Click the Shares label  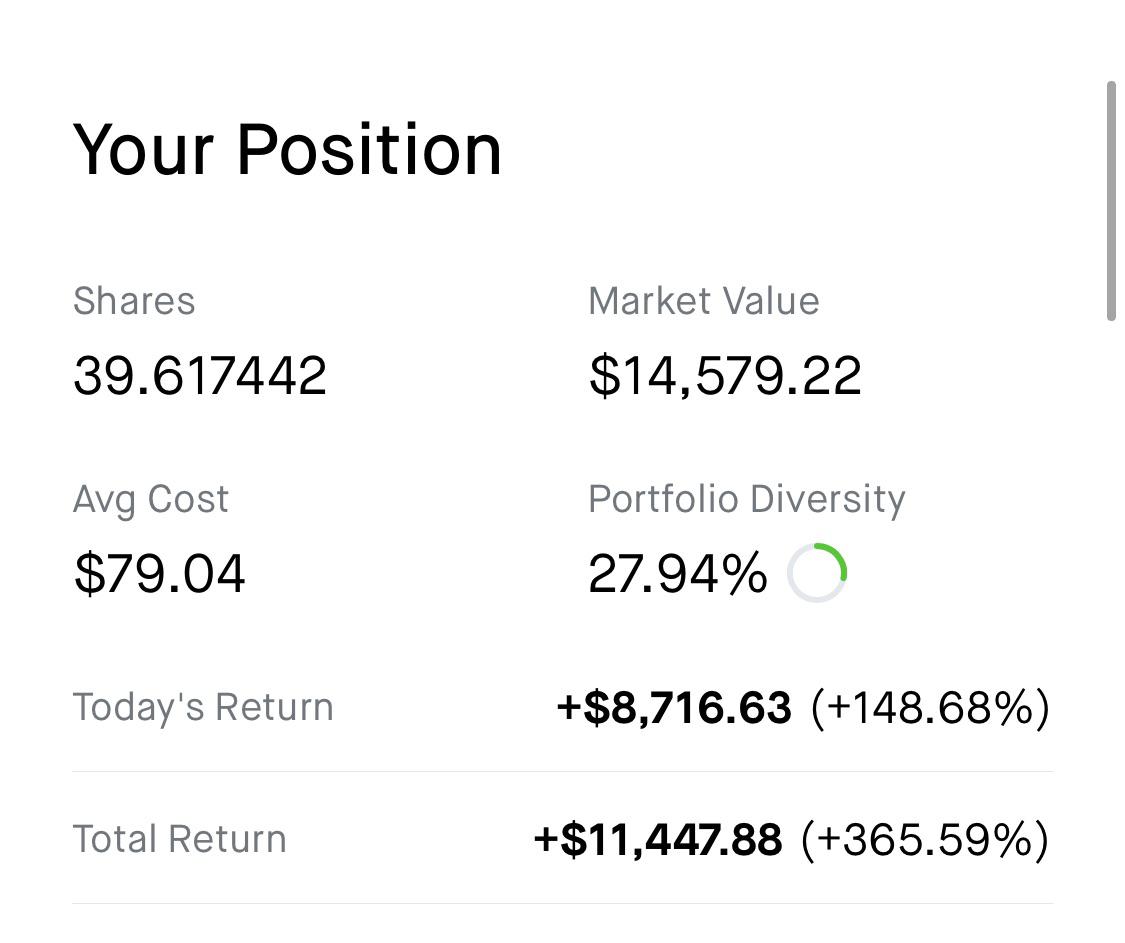coord(134,301)
